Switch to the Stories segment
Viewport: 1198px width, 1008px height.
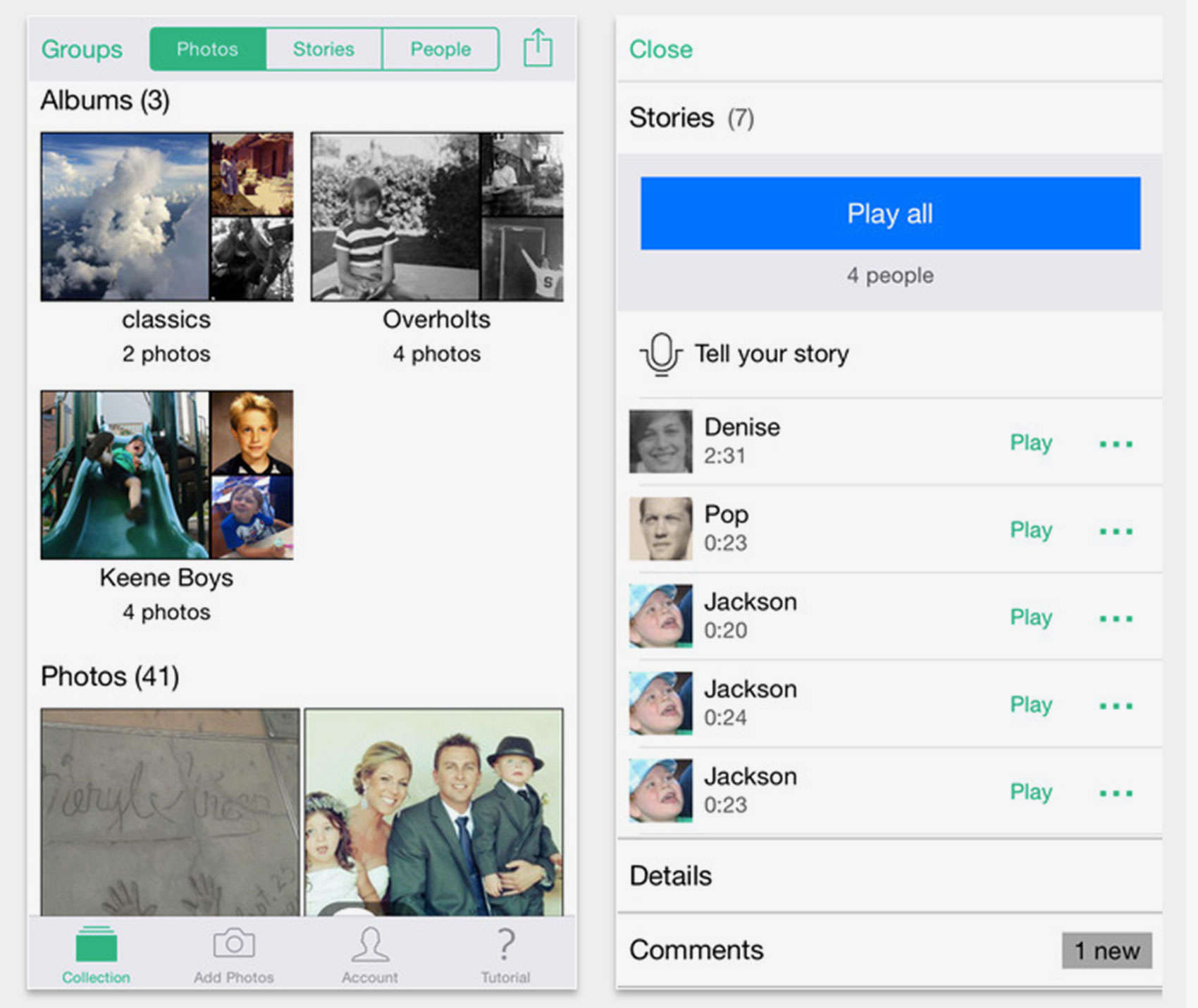323,49
